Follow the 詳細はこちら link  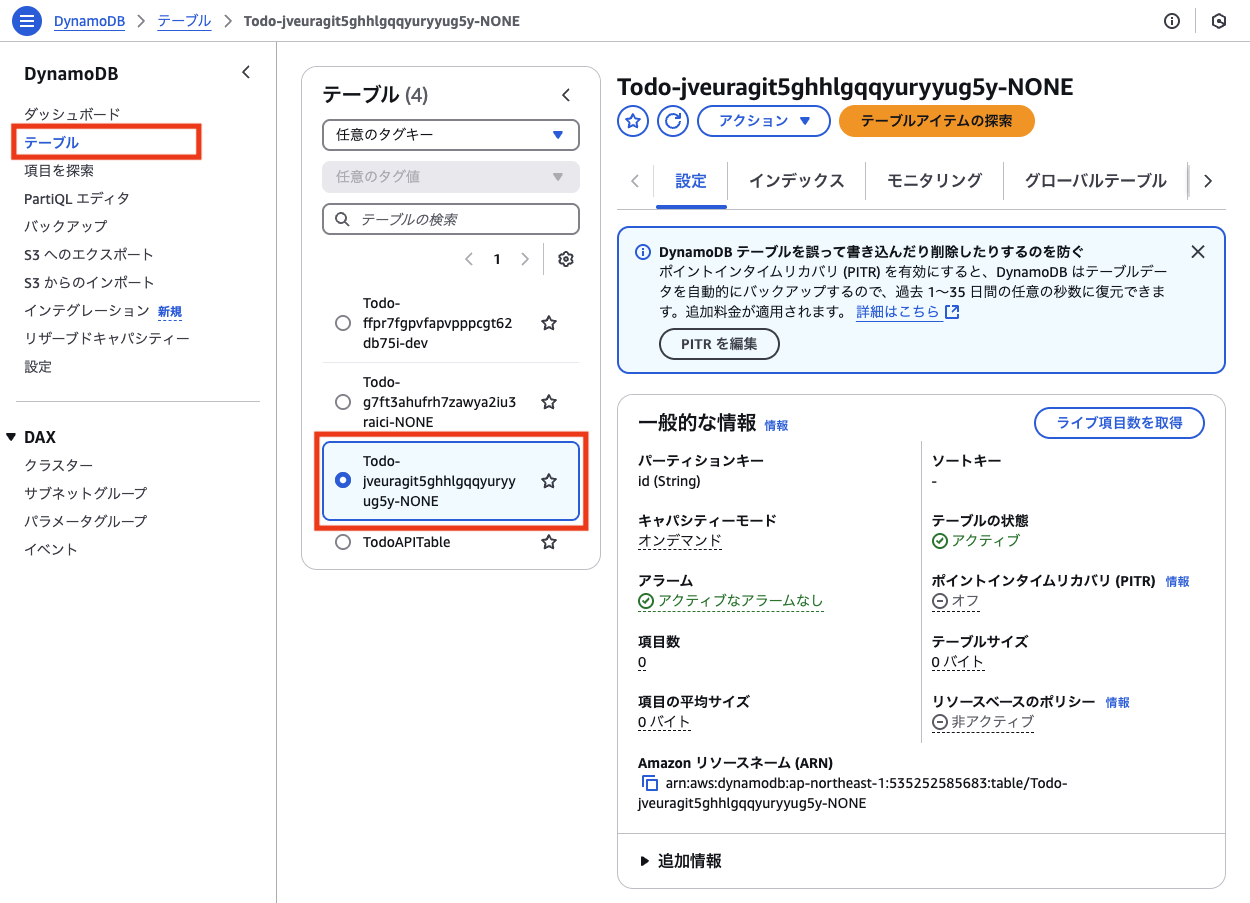point(898,312)
